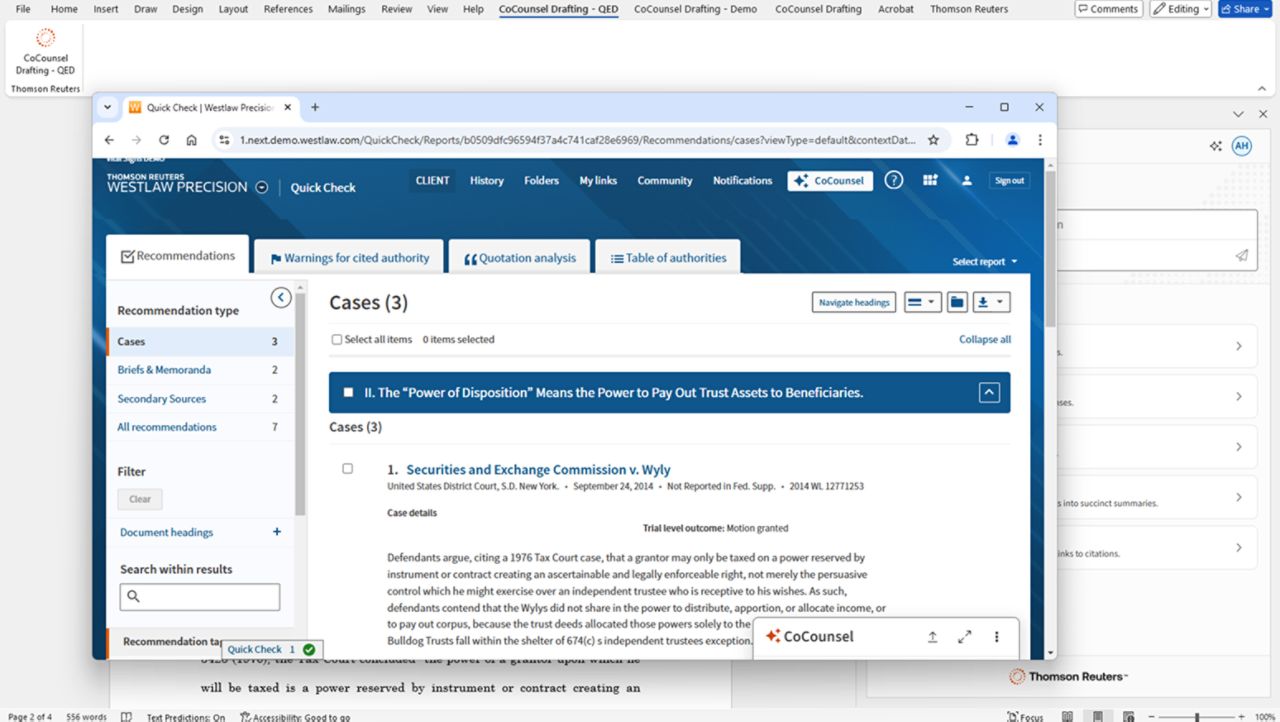Click the Word zoom slider
Image resolution: width=1280 pixels, height=722 pixels.
(1197, 717)
